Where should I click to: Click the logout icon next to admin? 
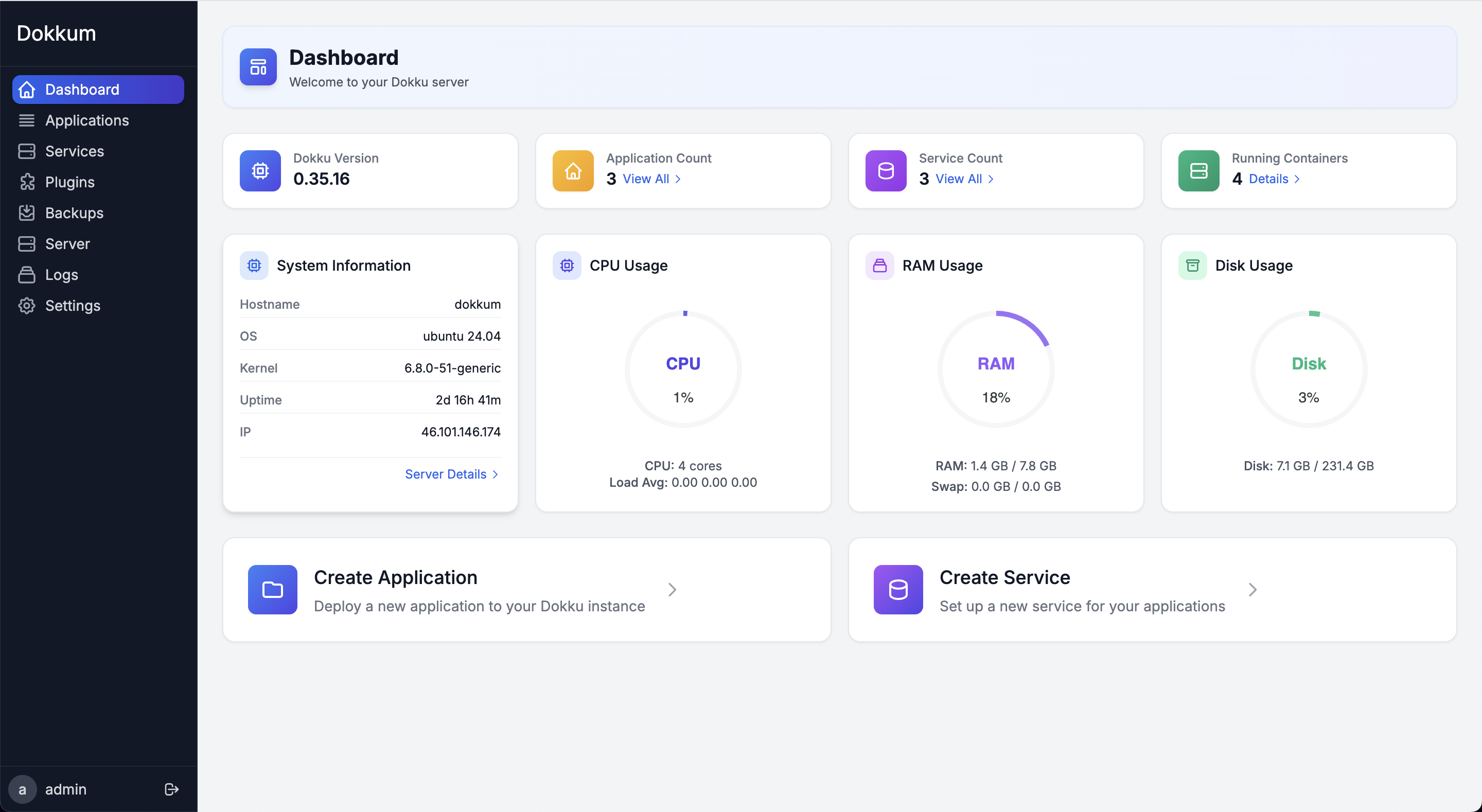click(x=171, y=789)
